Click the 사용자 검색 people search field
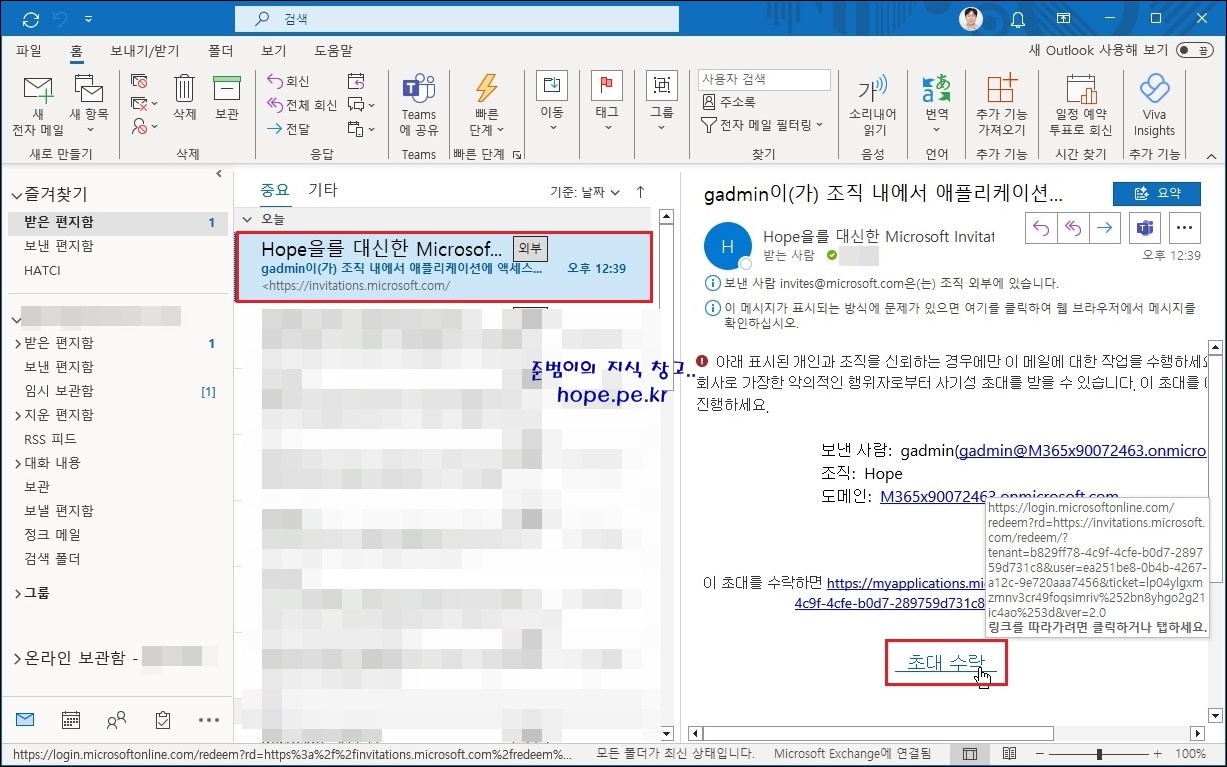 coord(764,79)
